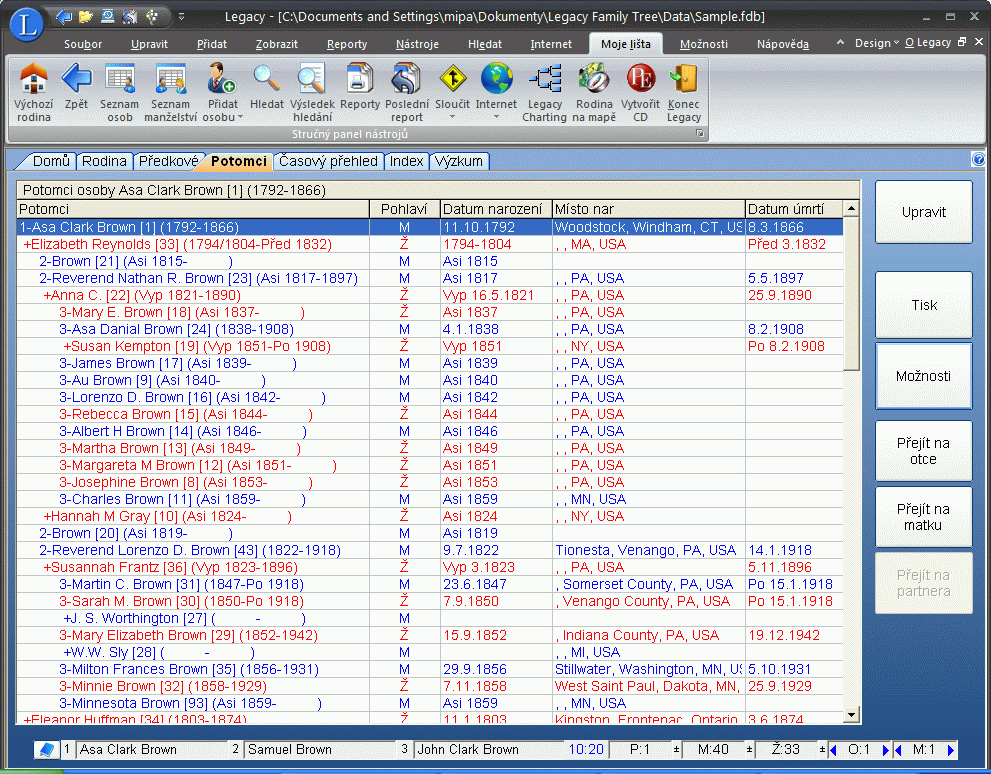Go to Výchozí rodina (home family)
Viewport: 991px width, 774px height.
point(33,92)
